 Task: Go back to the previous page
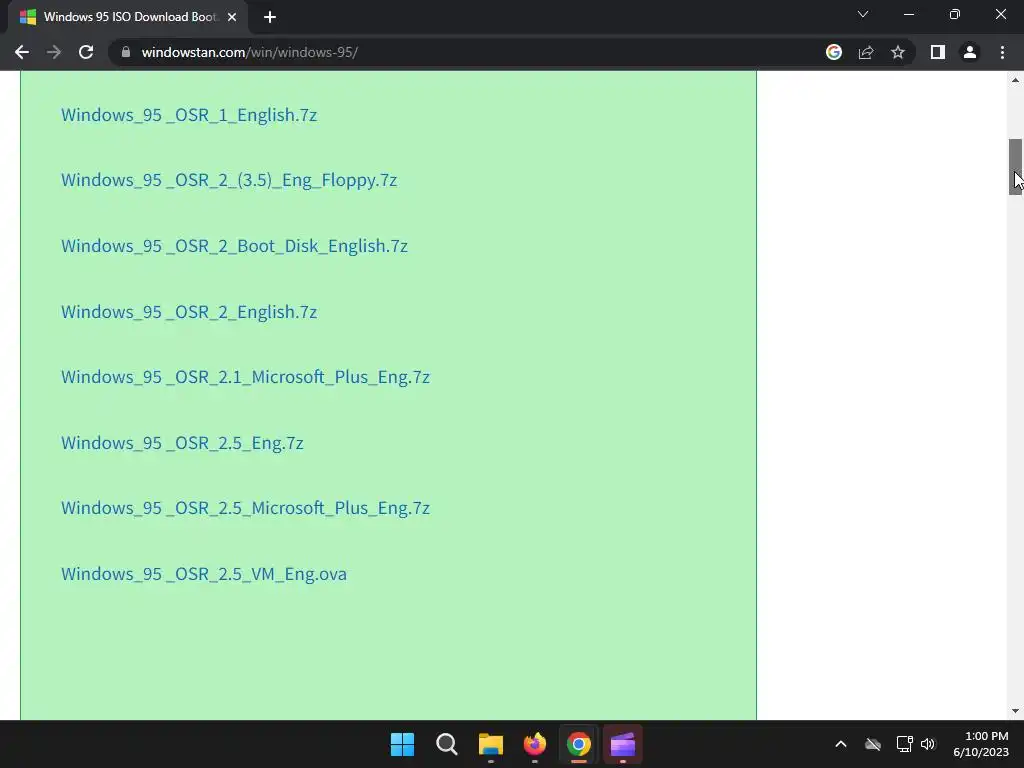click(x=22, y=52)
